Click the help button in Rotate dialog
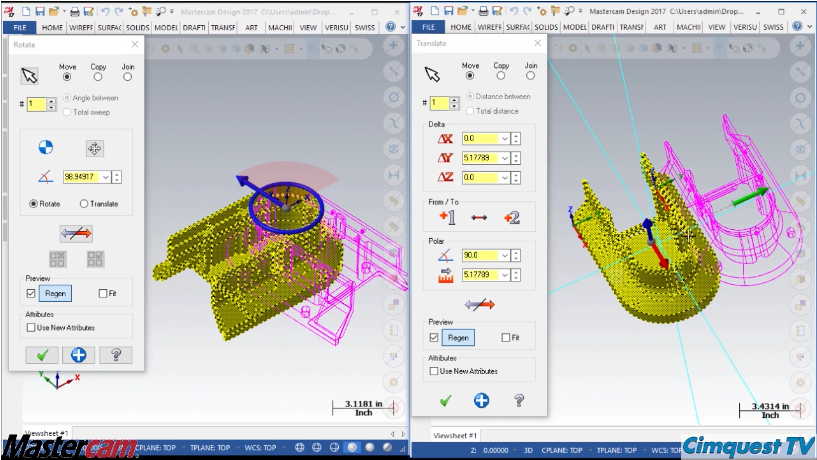 click(x=116, y=355)
